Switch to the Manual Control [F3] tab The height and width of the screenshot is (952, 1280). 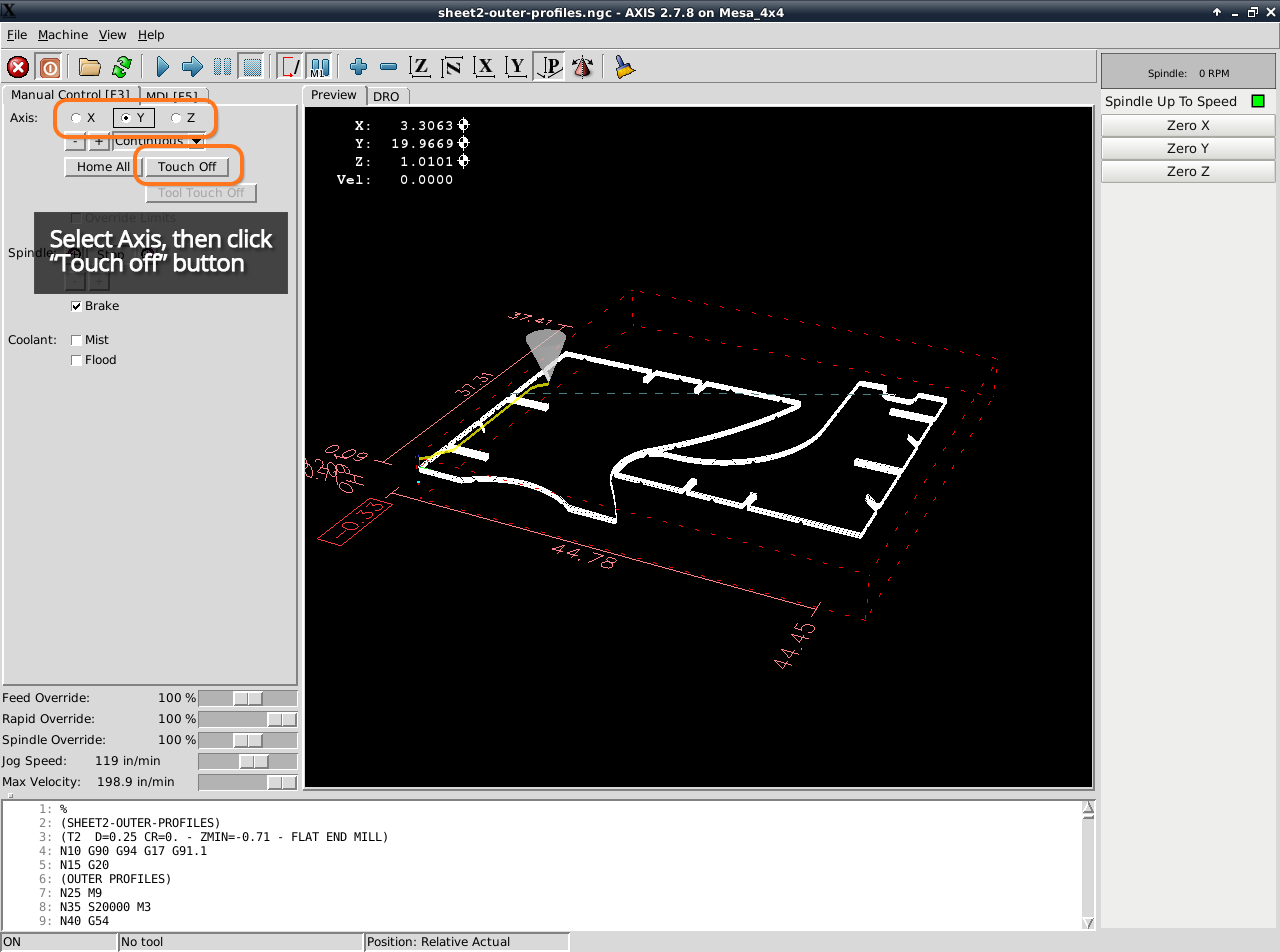(70, 95)
